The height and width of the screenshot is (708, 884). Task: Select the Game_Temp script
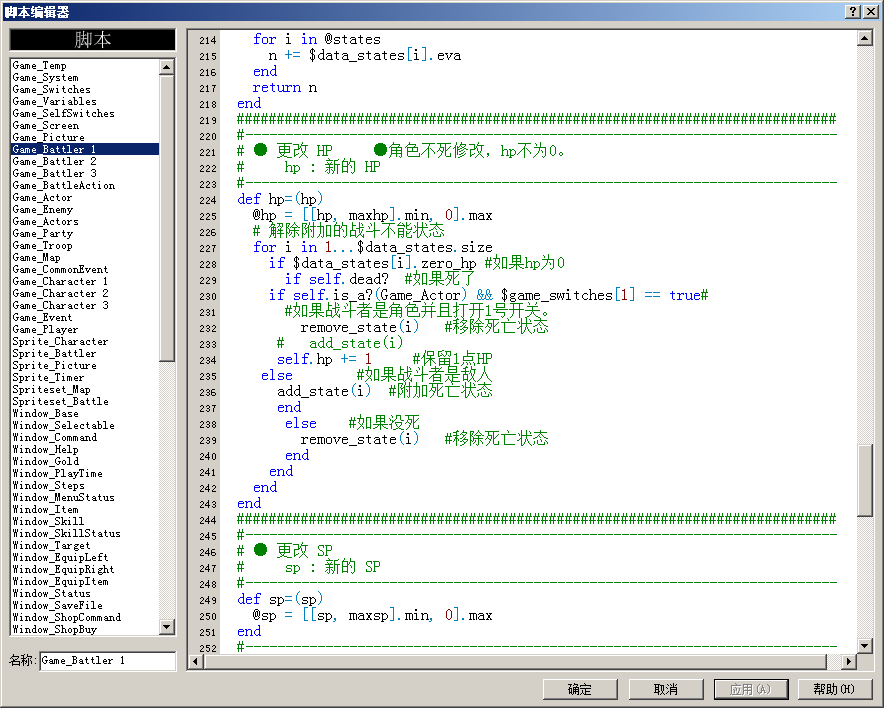coord(85,65)
